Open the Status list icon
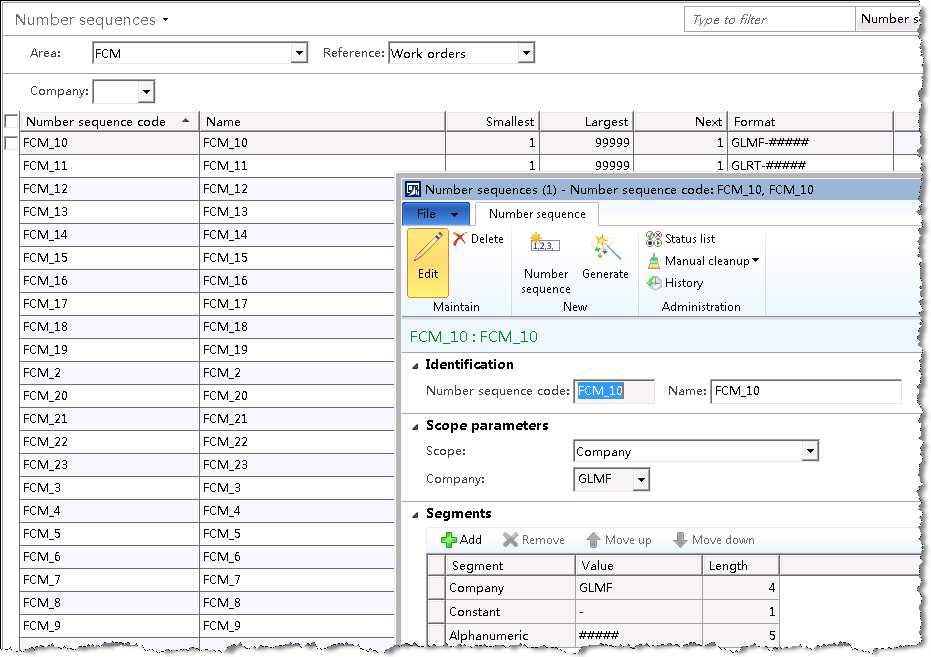Viewport: 931px width, 657px height. (x=654, y=239)
